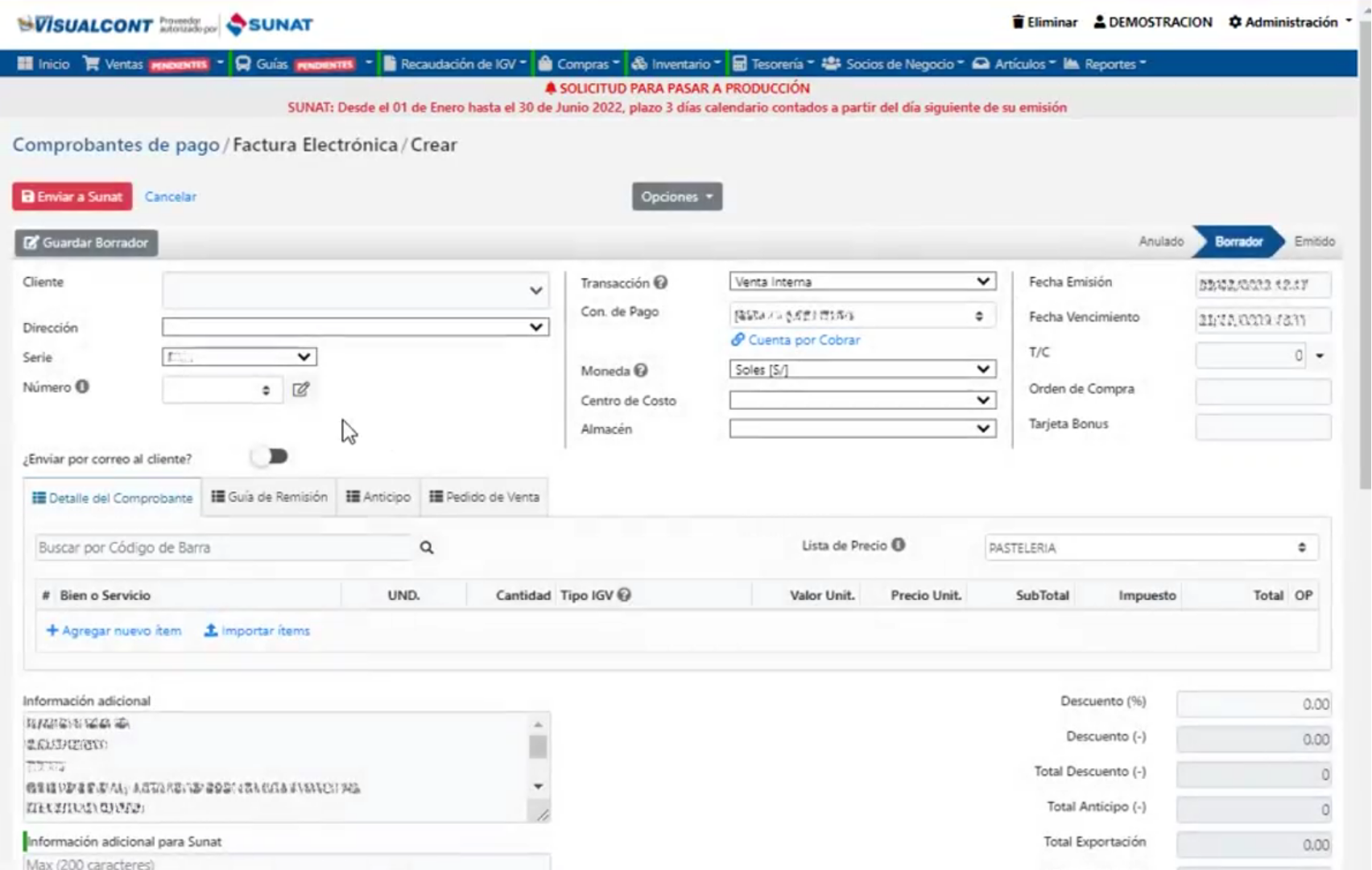Screen dimensions: 1372x870
Task: Click the Moneda help question icon
Action: tap(640, 371)
